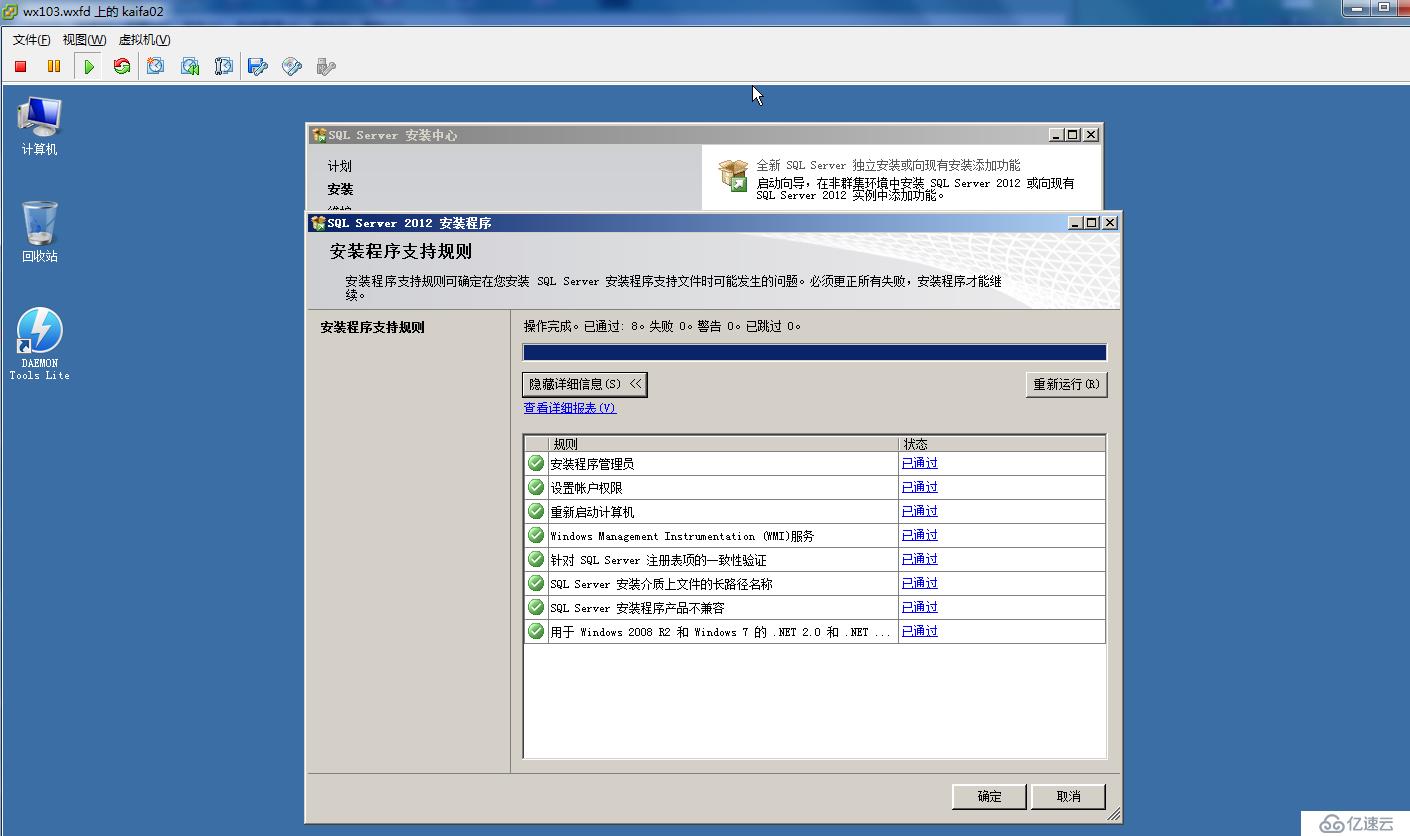The width and height of the screenshot is (1410, 836).
Task: Click rule text 用于 Windows 2008 R2 和 Windows 7
Action: 720,632
